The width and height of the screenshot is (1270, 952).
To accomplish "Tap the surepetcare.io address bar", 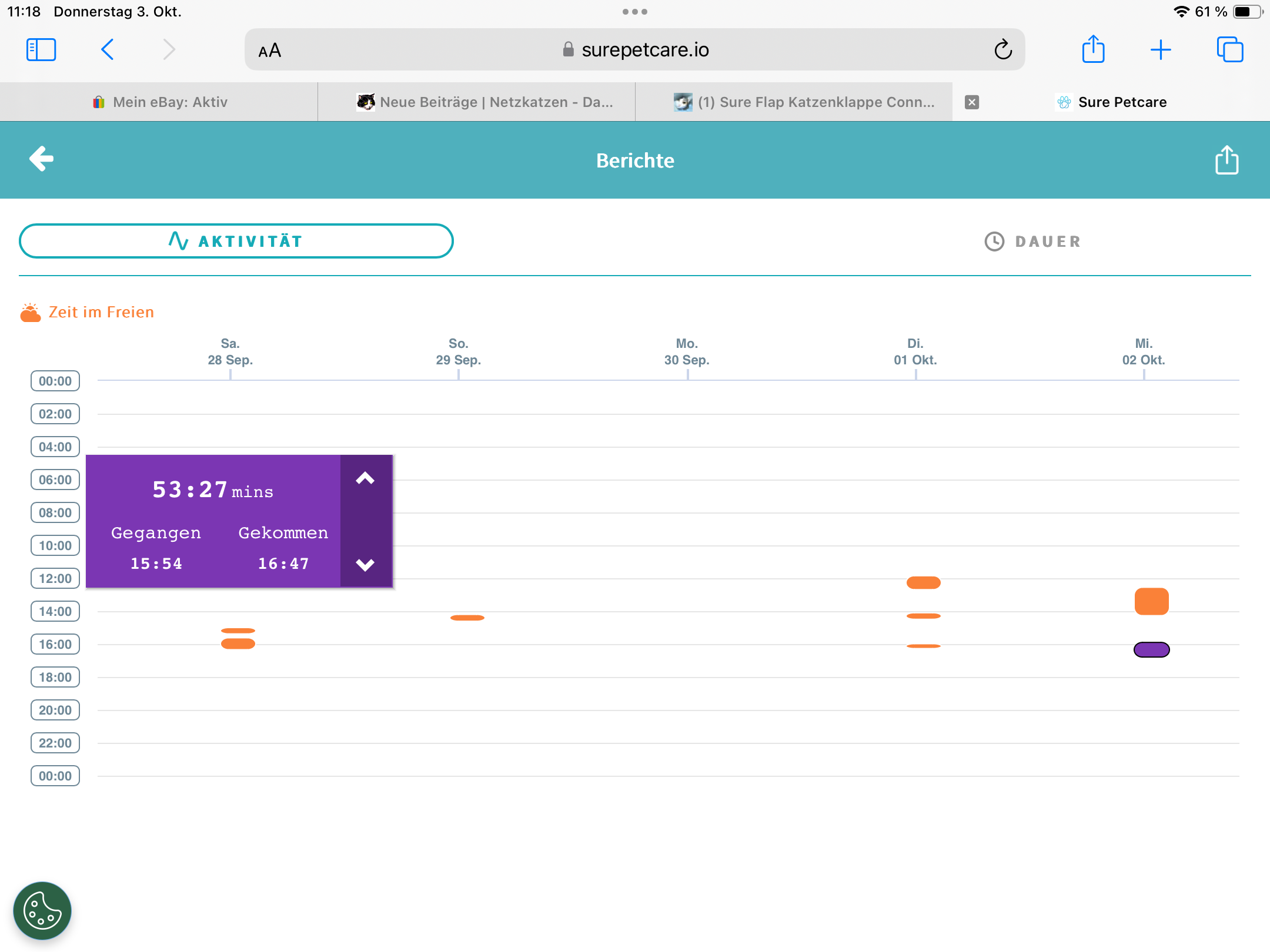I will pyautogui.click(x=635, y=50).
